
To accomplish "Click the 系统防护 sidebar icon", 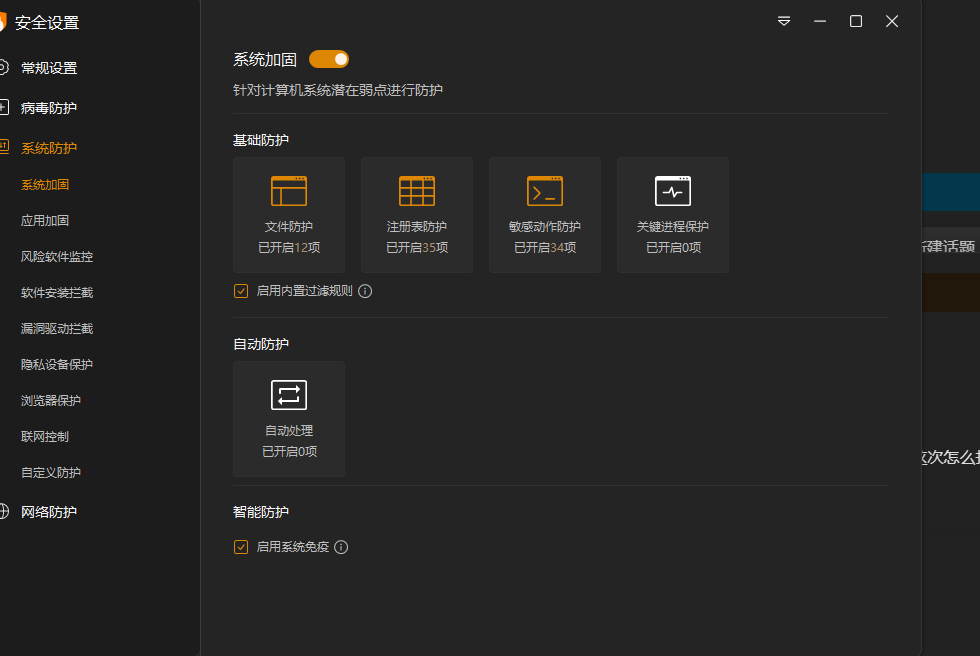I will (x=4, y=147).
